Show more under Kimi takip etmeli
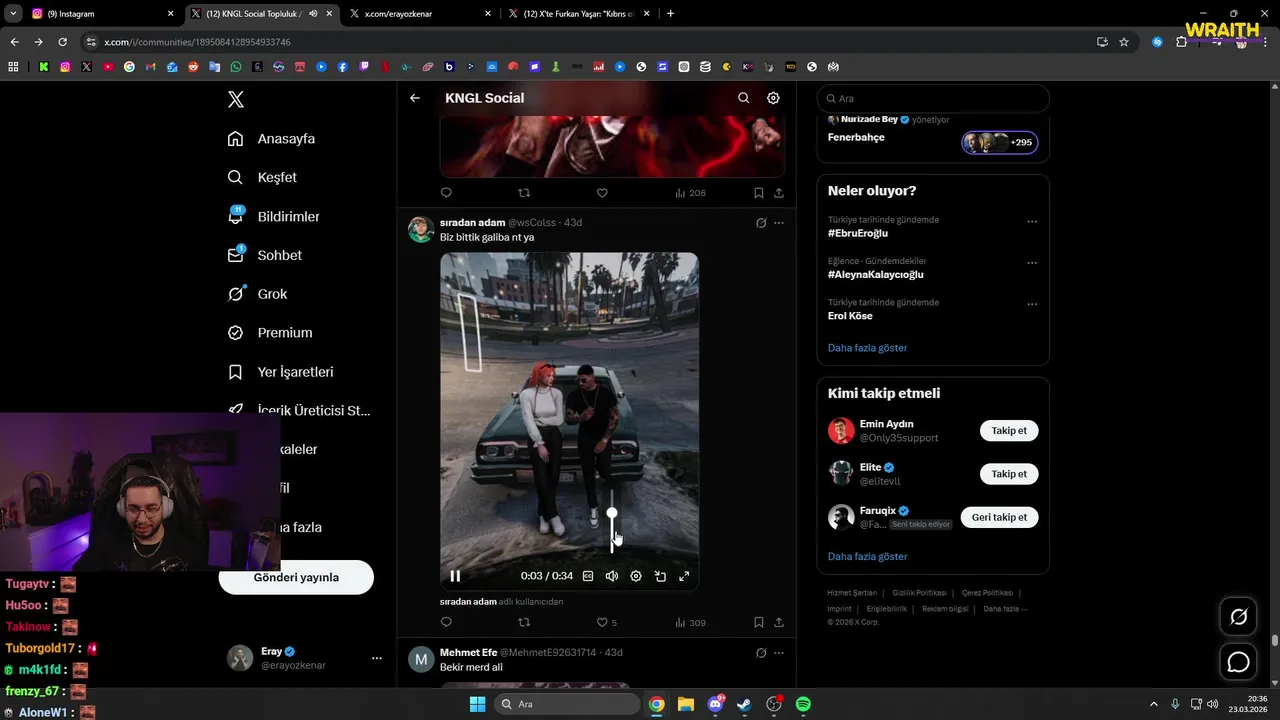The width and height of the screenshot is (1280, 720). pos(868,556)
